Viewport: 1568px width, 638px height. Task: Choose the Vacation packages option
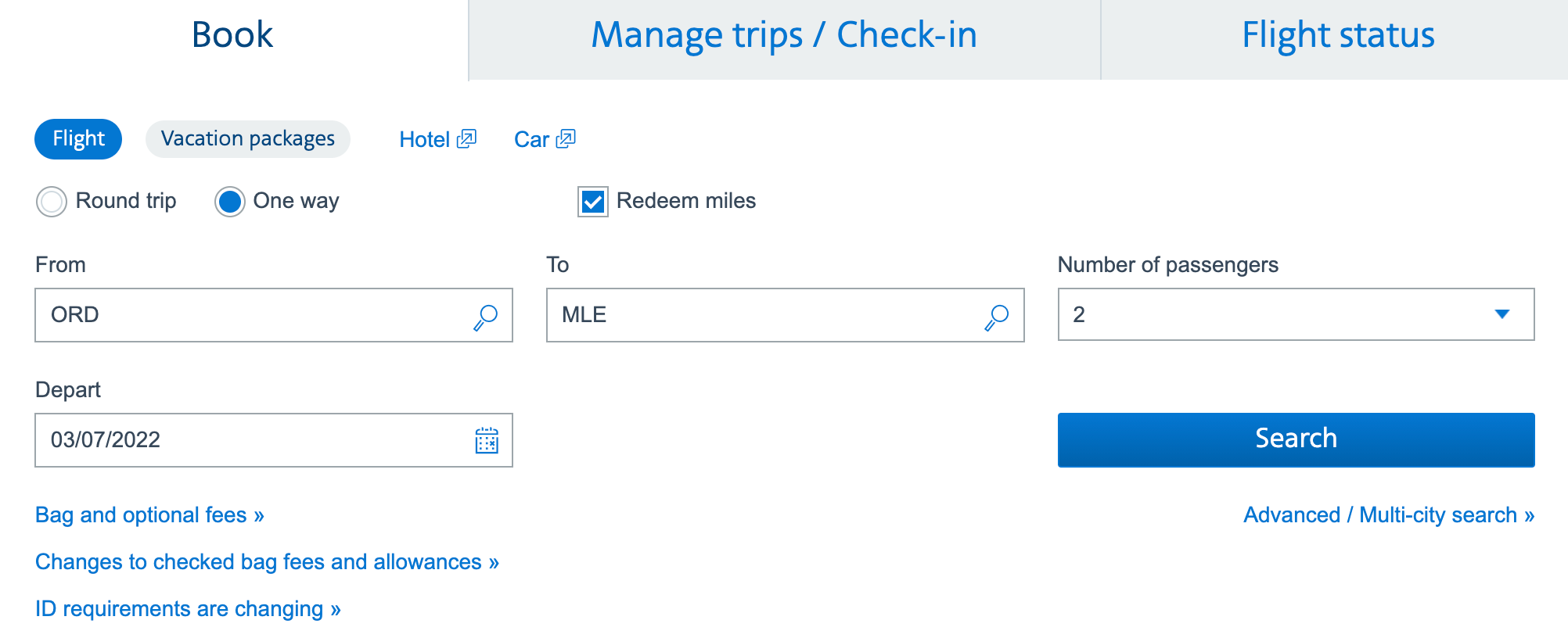(248, 139)
